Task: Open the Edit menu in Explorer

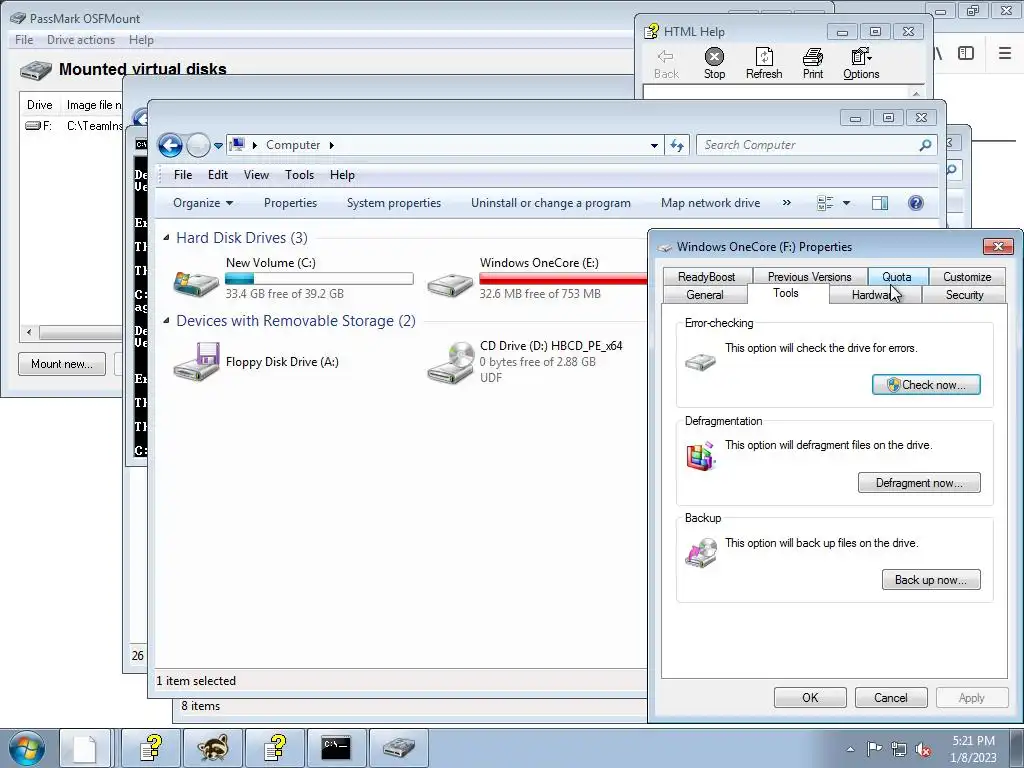Action: (x=217, y=175)
